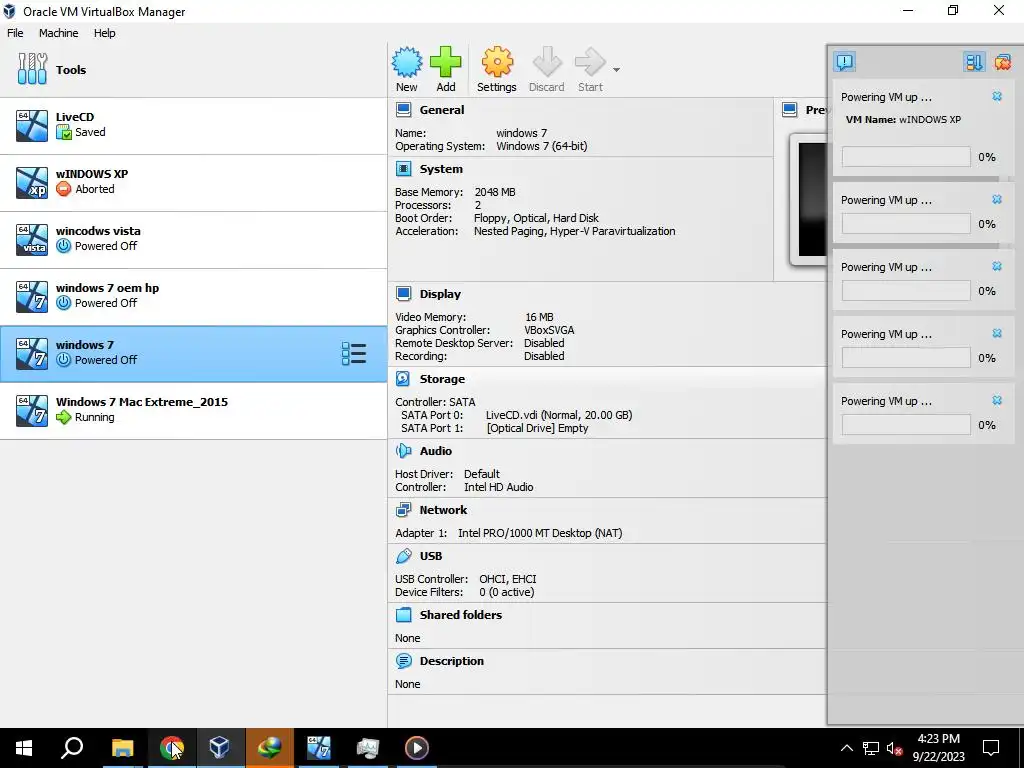1024x768 pixels.
Task: Close the third Powering VM up notification
Action: coord(997,266)
